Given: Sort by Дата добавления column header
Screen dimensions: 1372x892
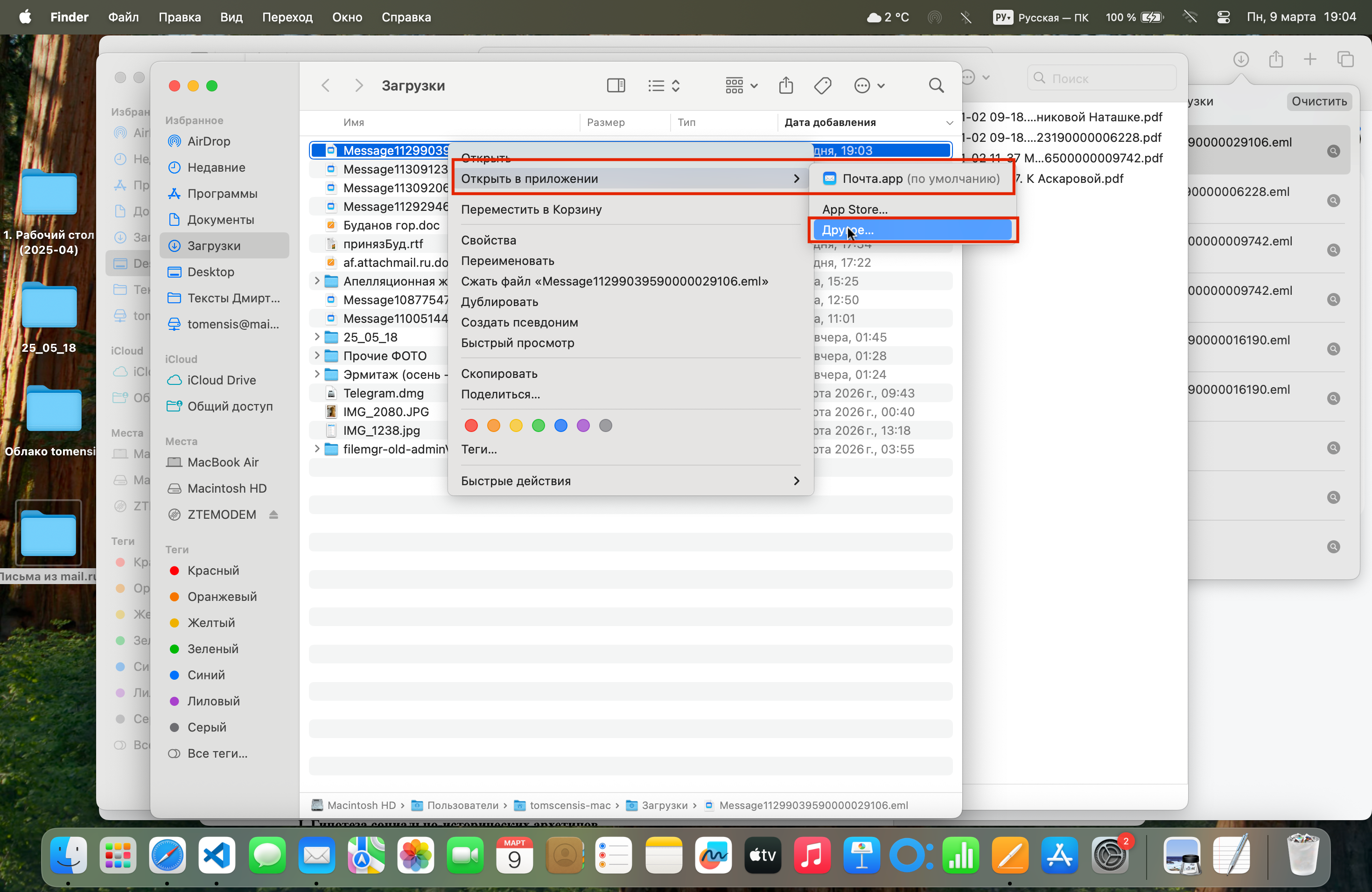Looking at the screenshot, I should (830, 122).
